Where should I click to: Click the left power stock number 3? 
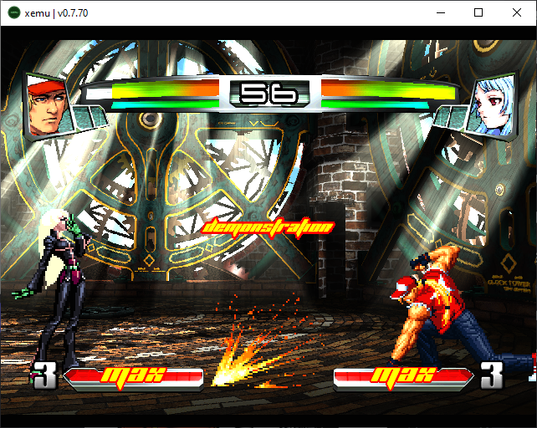[x=45, y=376]
